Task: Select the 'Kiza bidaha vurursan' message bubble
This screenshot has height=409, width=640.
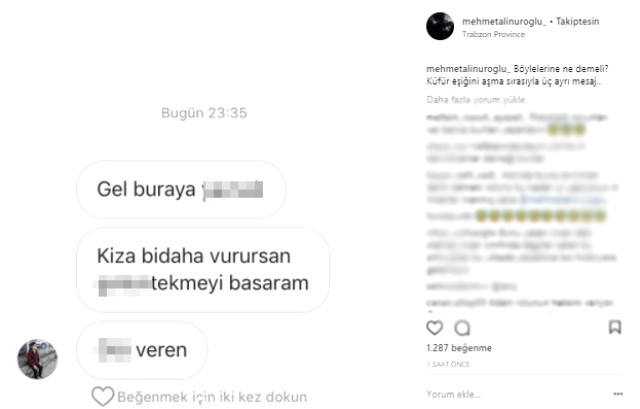Action: (x=203, y=270)
